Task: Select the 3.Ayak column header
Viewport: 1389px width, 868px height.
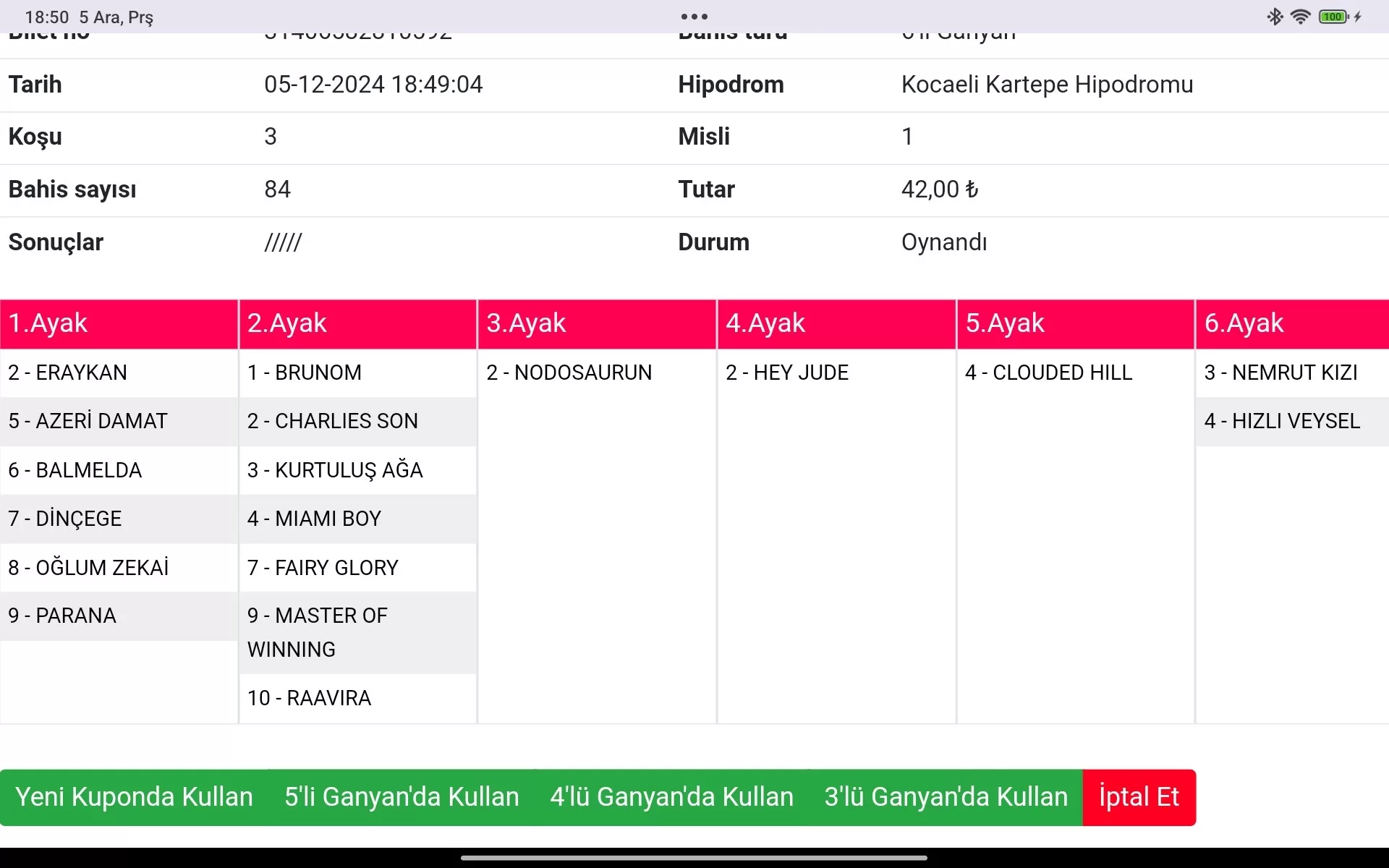Action: pyautogui.click(x=597, y=323)
